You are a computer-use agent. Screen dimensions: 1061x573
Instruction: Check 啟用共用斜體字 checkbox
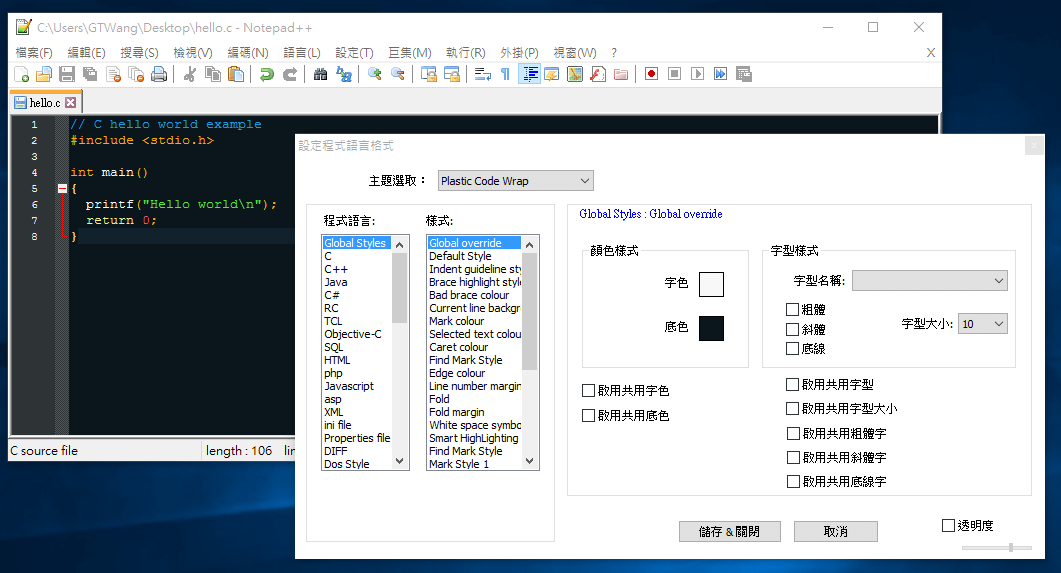[793, 457]
